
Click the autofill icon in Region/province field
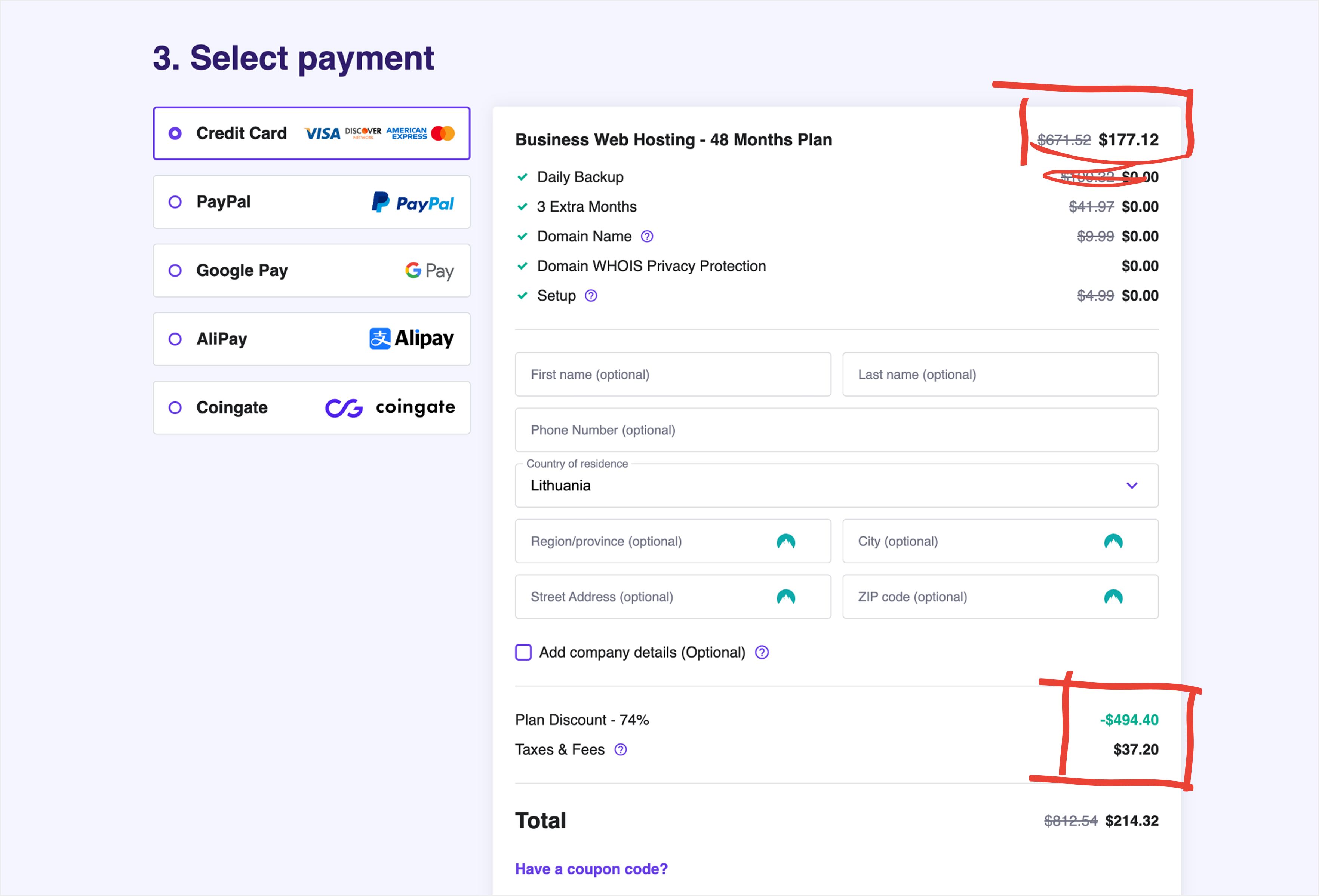click(x=785, y=541)
